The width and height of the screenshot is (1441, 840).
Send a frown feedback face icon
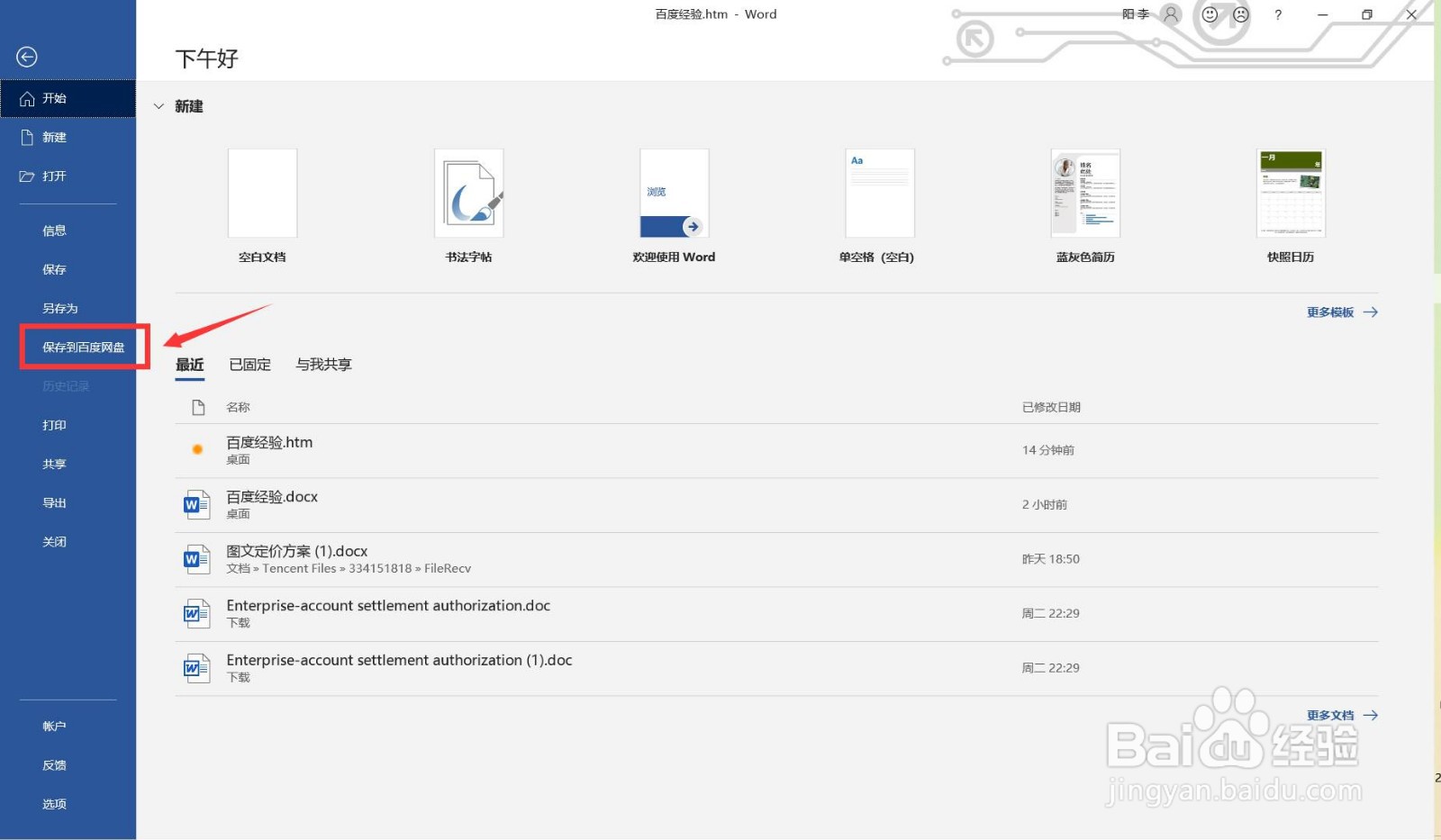[x=1241, y=14]
